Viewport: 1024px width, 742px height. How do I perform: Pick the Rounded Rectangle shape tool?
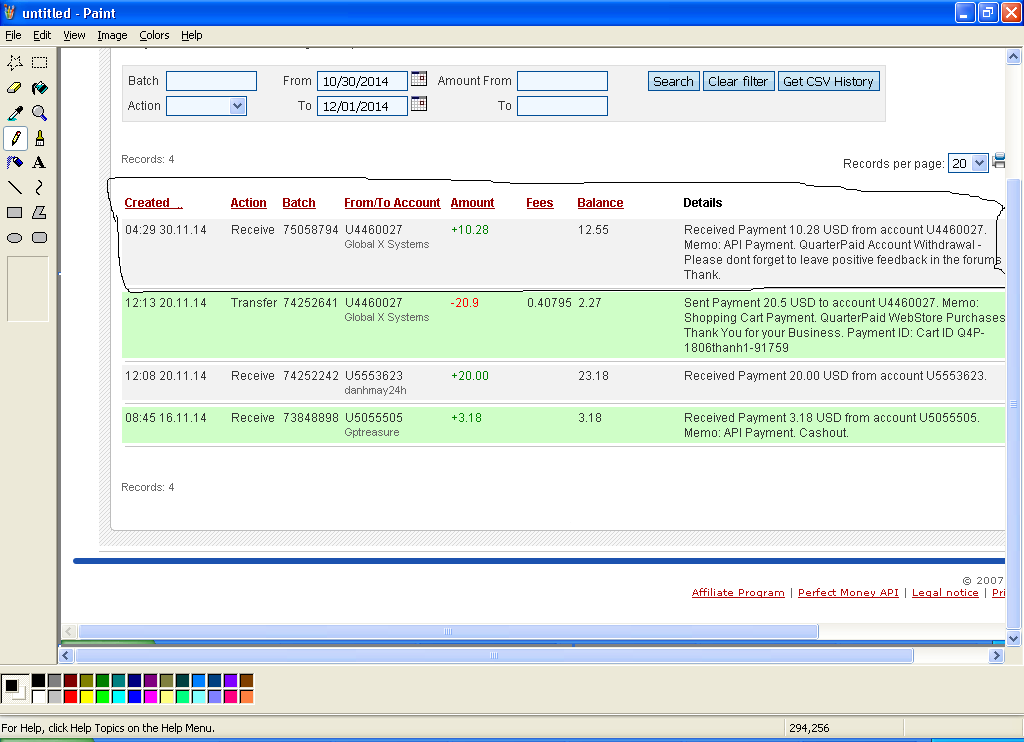(39, 237)
